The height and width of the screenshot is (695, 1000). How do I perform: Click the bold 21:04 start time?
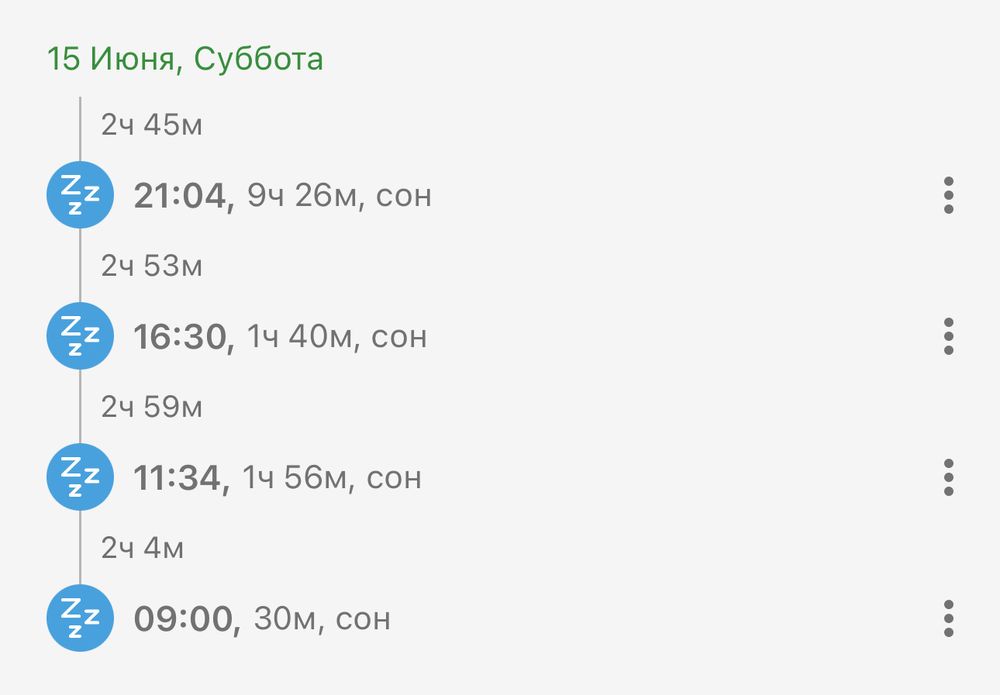tap(184, 196)
